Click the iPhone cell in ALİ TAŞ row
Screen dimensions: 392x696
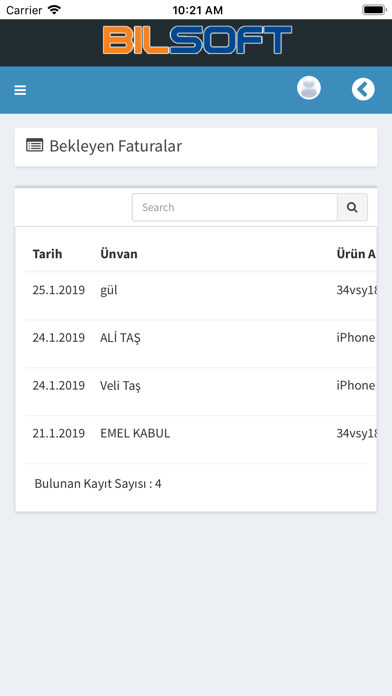356,338
